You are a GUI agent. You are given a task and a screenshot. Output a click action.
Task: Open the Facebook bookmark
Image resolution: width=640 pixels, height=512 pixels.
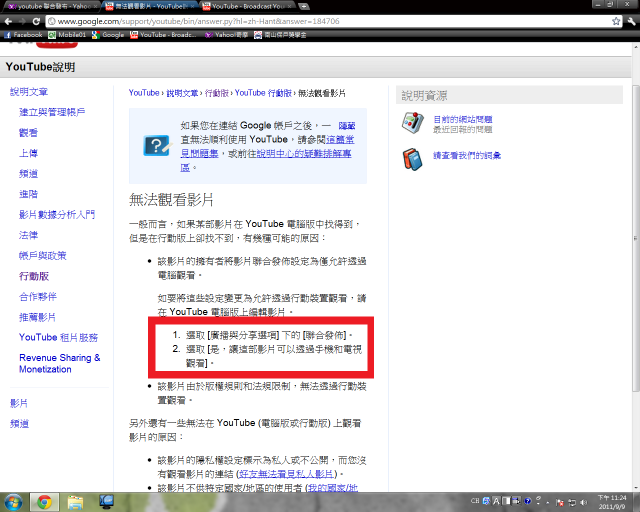coord(23,35)
